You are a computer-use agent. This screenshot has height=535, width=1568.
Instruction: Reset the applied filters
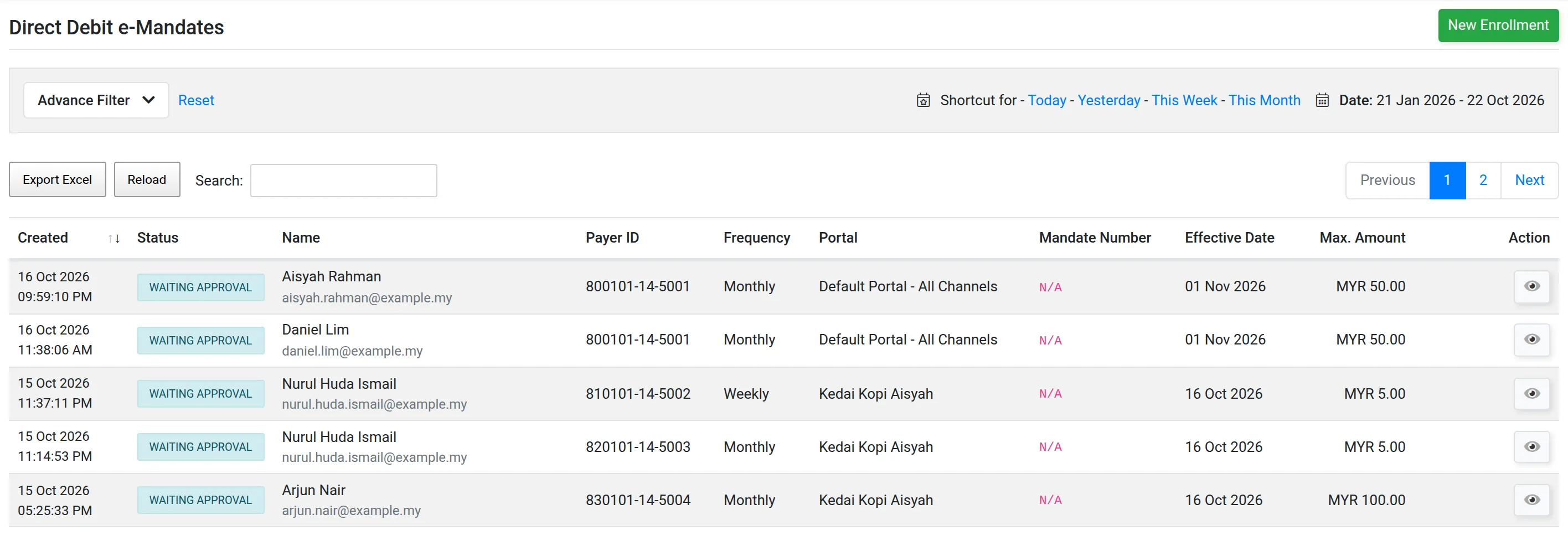pos(196,100)
